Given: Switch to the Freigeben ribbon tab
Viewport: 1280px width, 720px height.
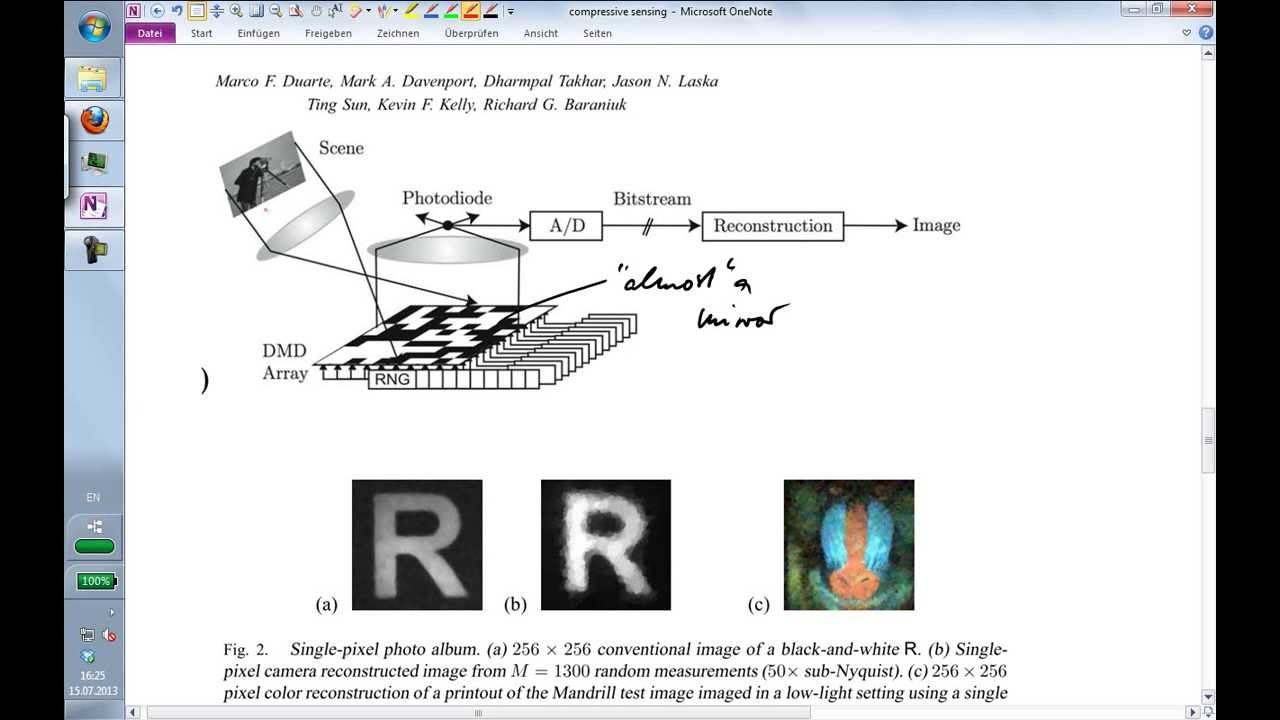Looking at the screenshot, I should pyautogui.click(x=328, y=33).
